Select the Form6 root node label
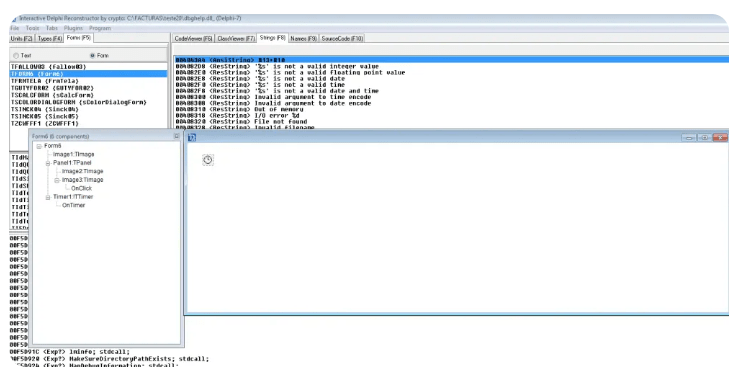This screenshot has width=742, height=386. pos(53,146)
